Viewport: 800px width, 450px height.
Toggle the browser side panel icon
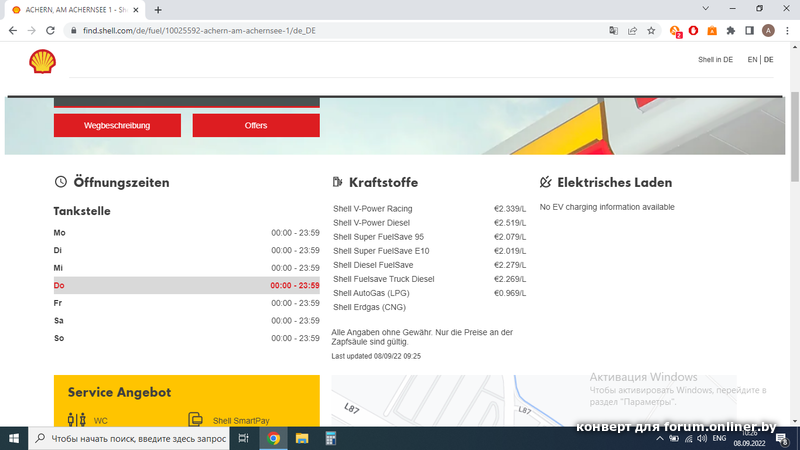(749, 31)
